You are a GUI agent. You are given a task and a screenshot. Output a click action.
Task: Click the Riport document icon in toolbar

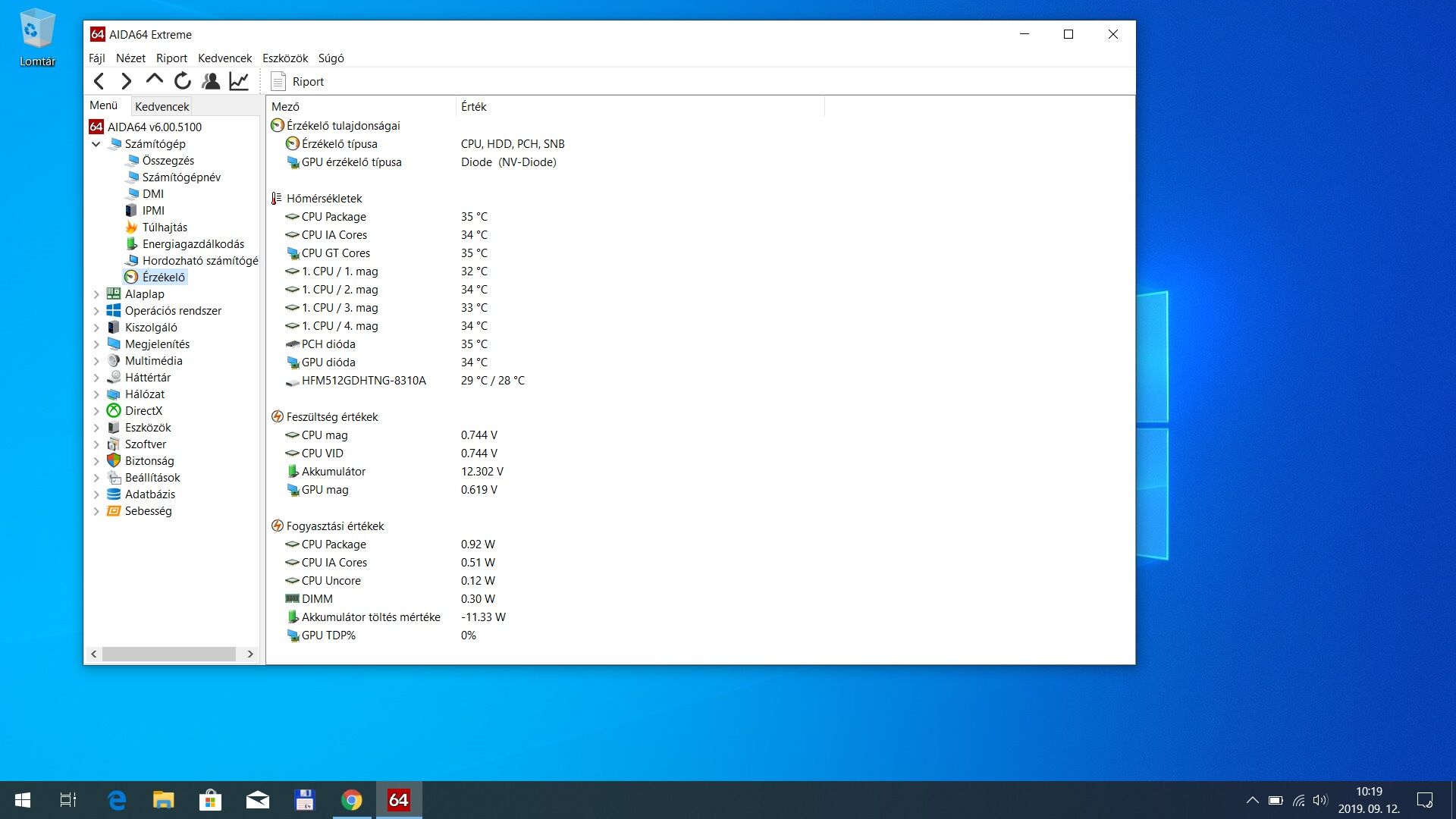(x=278, y=81)
